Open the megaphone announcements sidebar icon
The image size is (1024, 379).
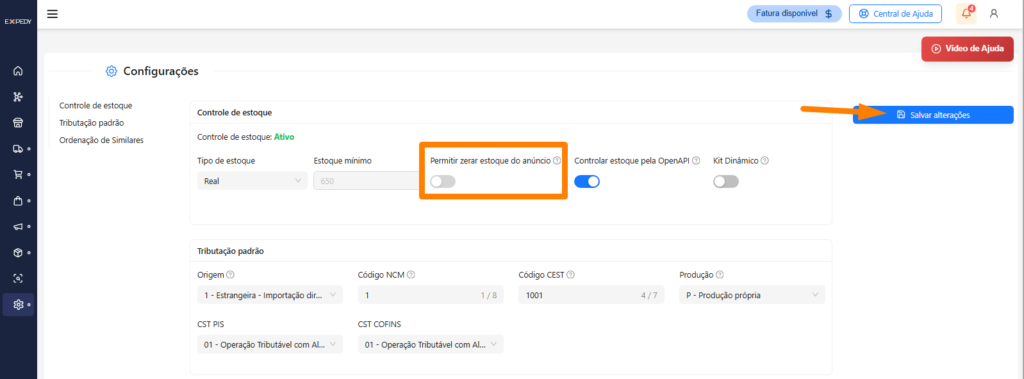pos(18,227)
